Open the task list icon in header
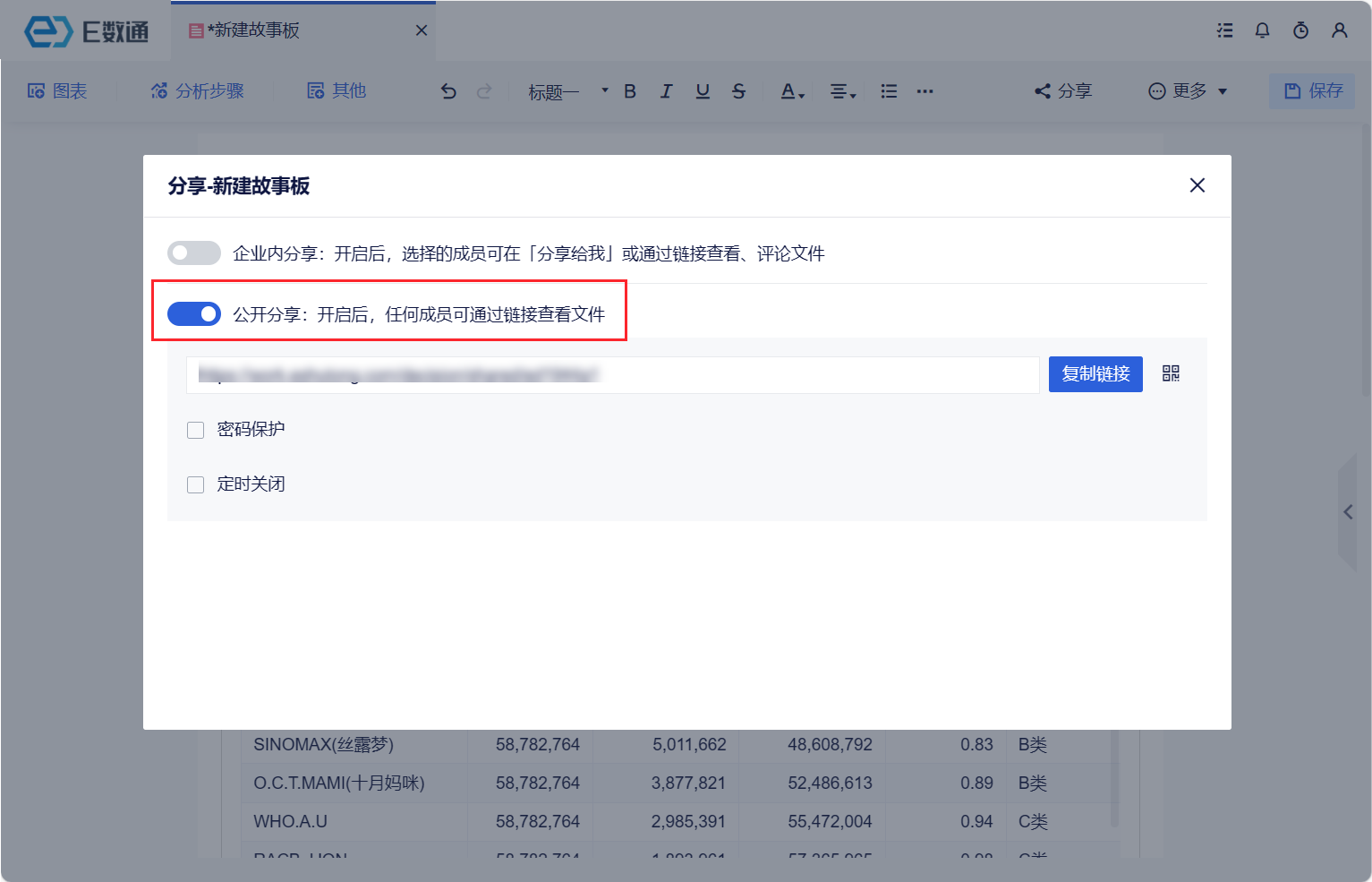The image size is (1372, 882). [1224, 30]
